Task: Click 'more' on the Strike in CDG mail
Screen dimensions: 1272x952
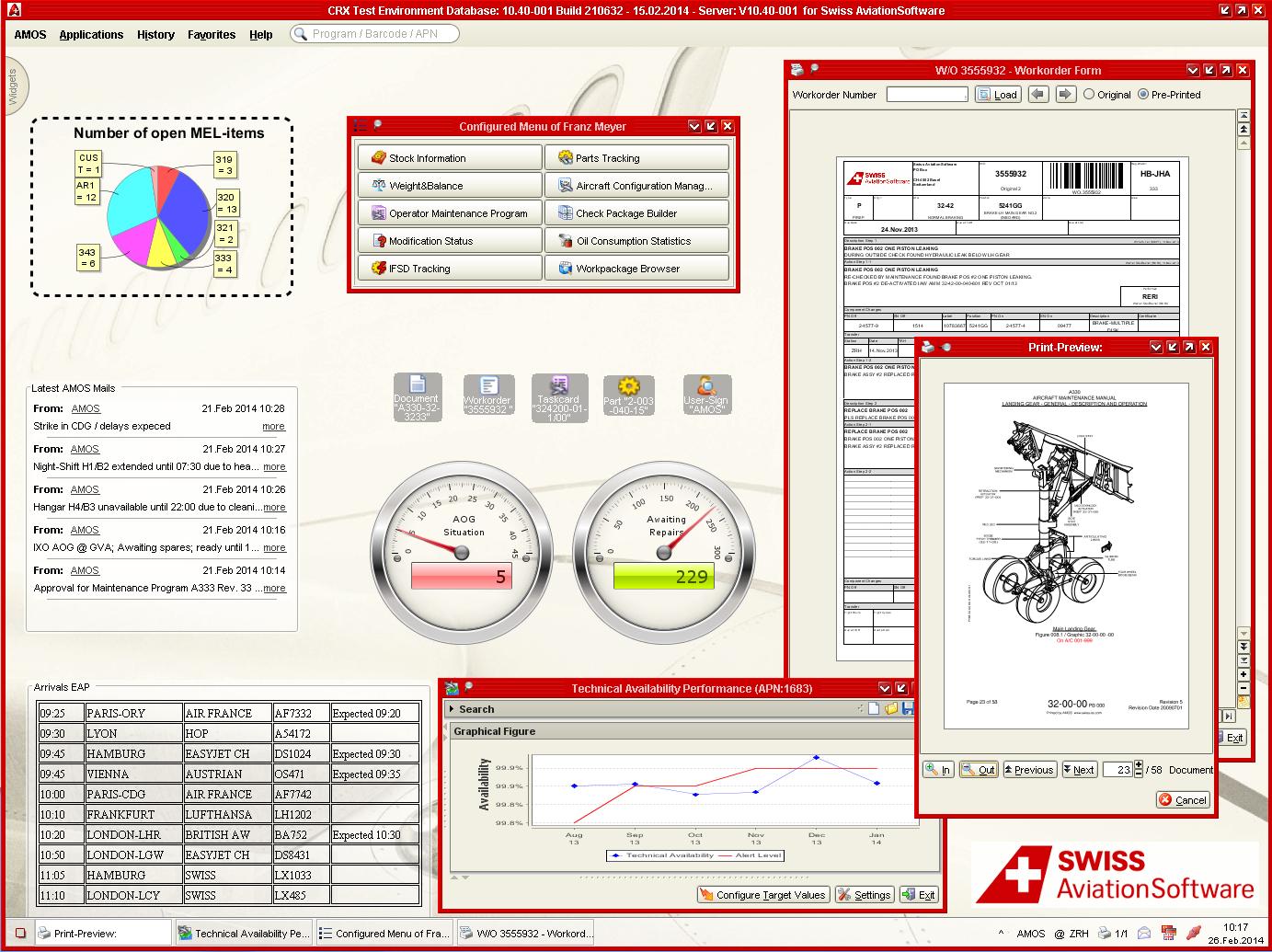Action: [273, 426]
